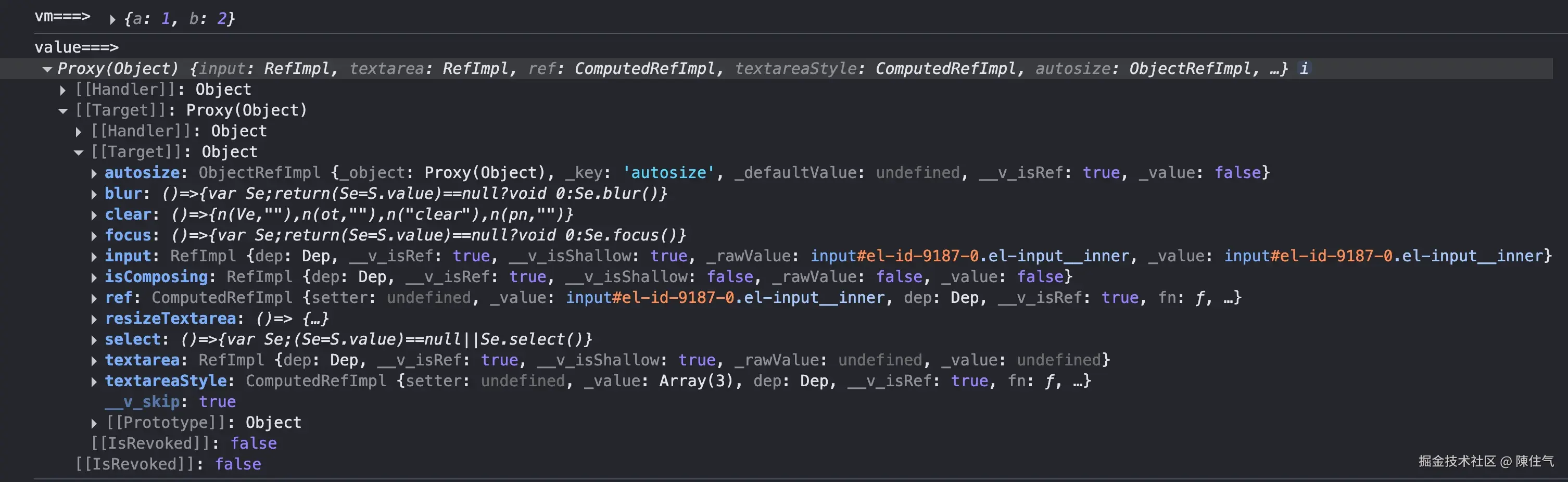Expand the inner [[Handler]]: Object node
Image resolution: width=1568 pixels, height=482 pixels.
(x=79, y=132)
